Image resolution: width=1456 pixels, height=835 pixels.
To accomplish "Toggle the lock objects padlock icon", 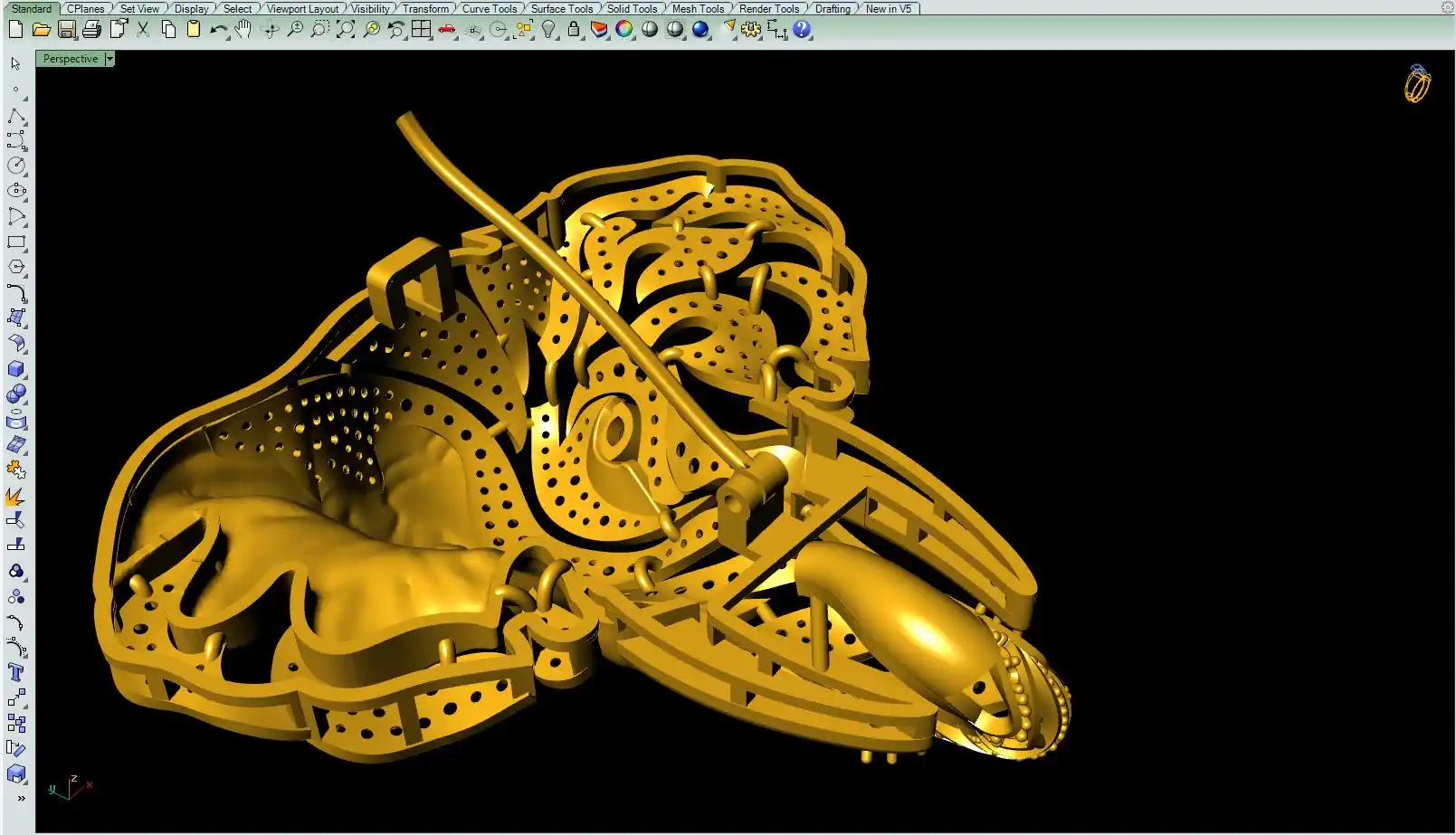I will coord(574,30).
